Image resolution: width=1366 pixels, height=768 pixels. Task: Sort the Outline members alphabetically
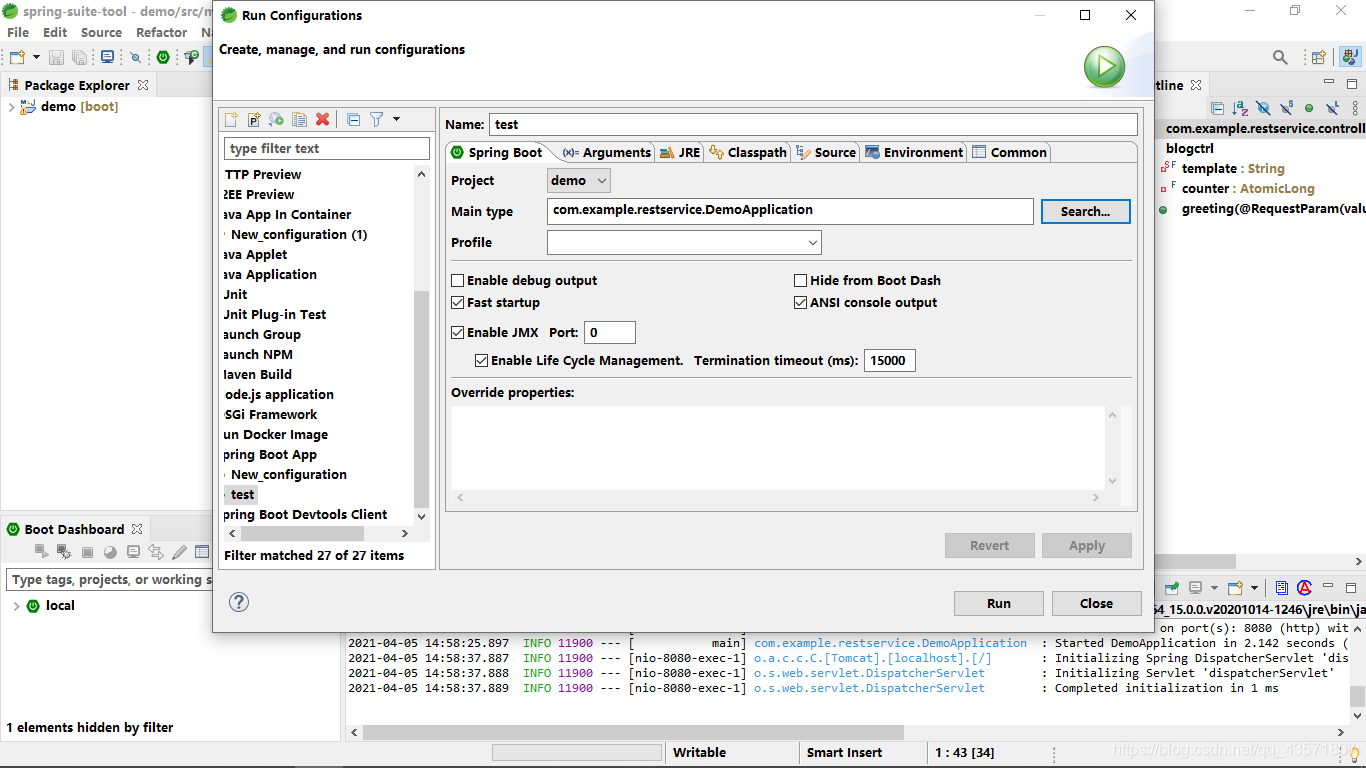click(x=1240, y=108)
